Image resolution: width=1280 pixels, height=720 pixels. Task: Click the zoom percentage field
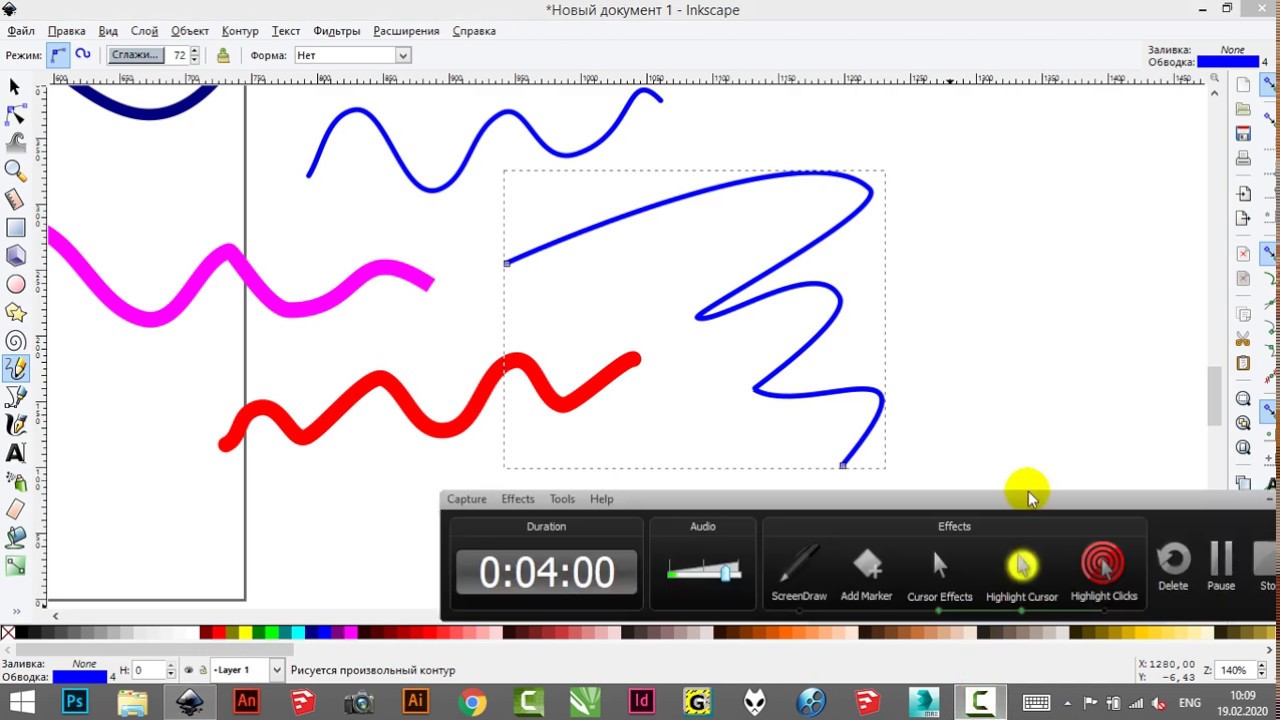point(1234,670)
